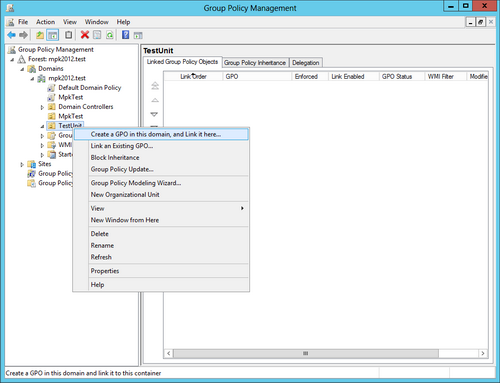Click the Group Policy Management root icon

pos(12,50)
